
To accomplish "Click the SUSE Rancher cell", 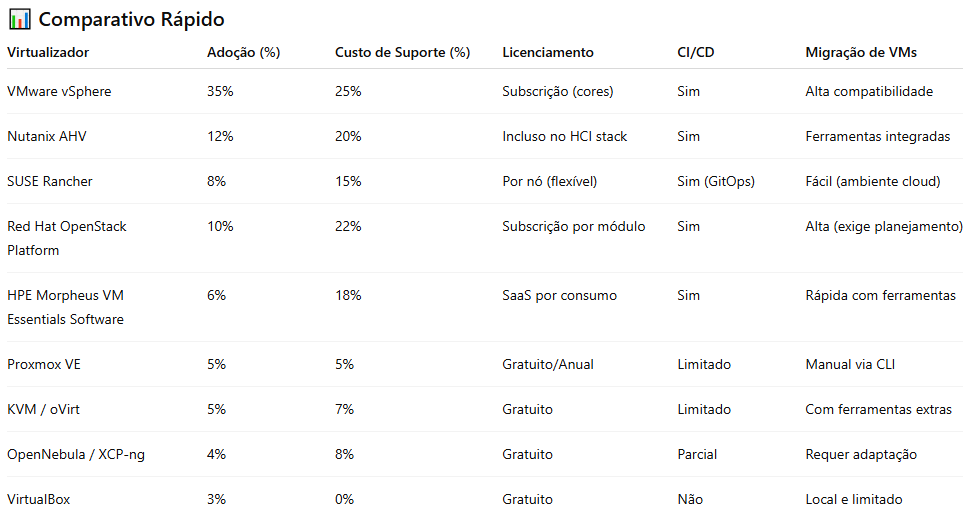I will (50, 181).
